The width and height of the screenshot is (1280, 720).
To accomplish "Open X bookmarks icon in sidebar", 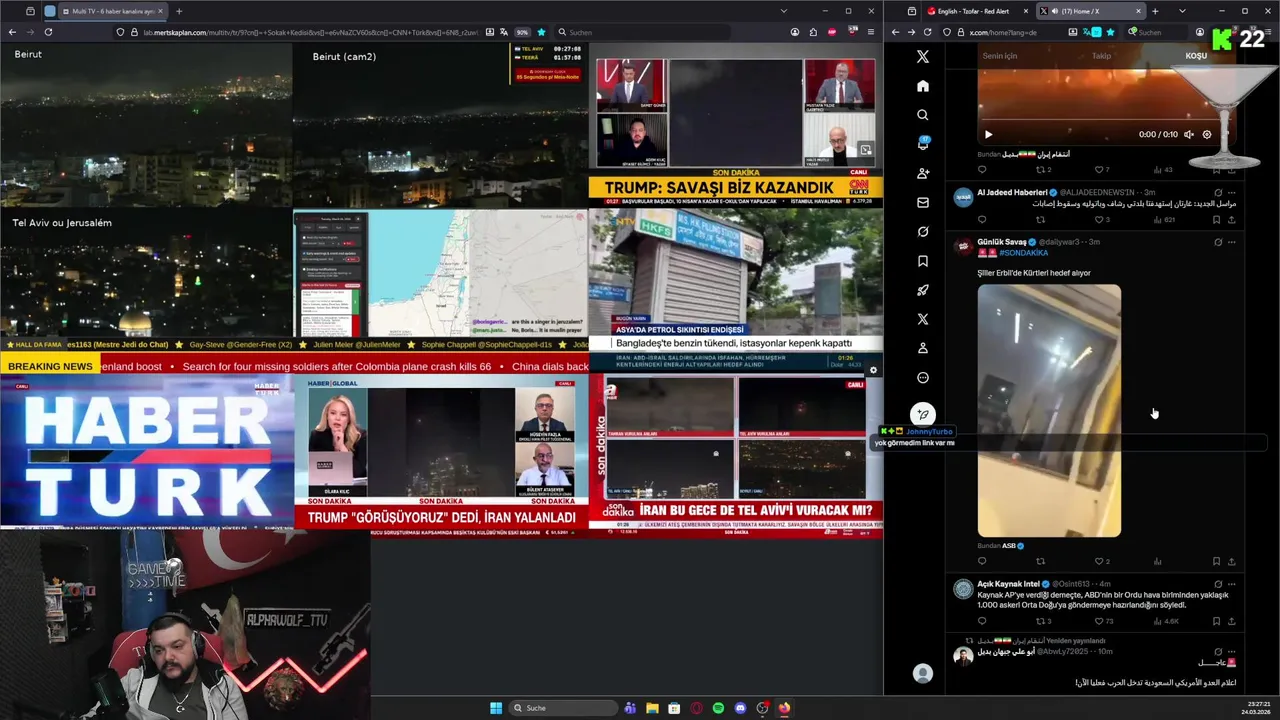I will [922, 261].
